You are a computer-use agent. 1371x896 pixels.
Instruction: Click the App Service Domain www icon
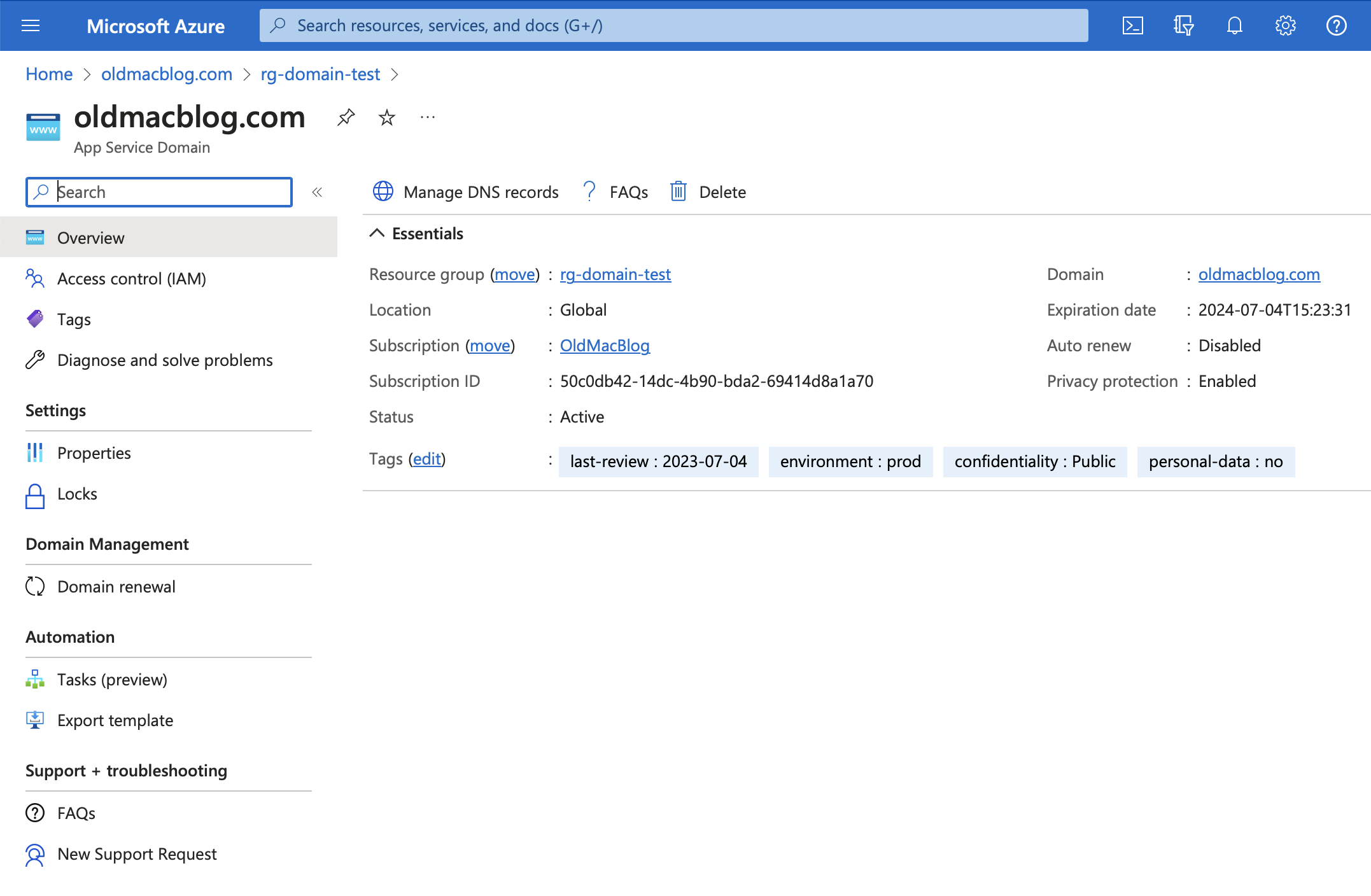point(43,127)
